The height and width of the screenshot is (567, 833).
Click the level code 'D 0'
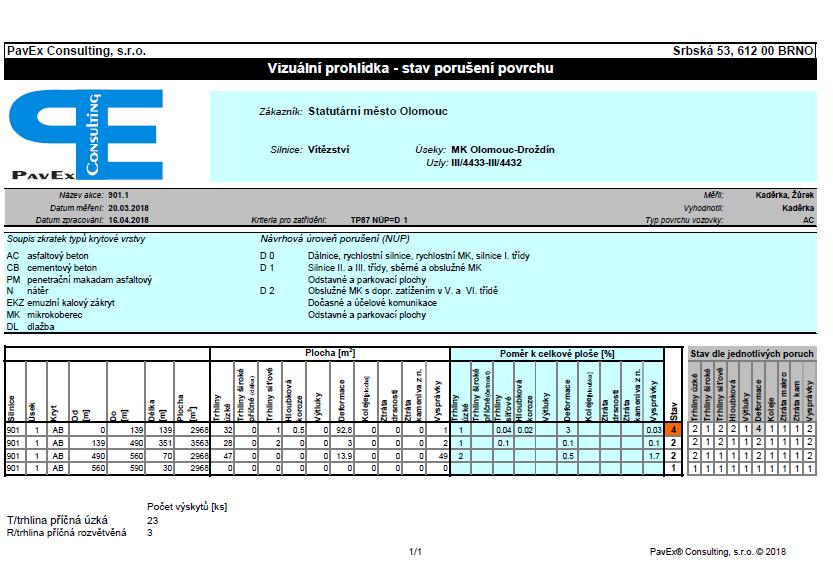(x=267, y=256)
